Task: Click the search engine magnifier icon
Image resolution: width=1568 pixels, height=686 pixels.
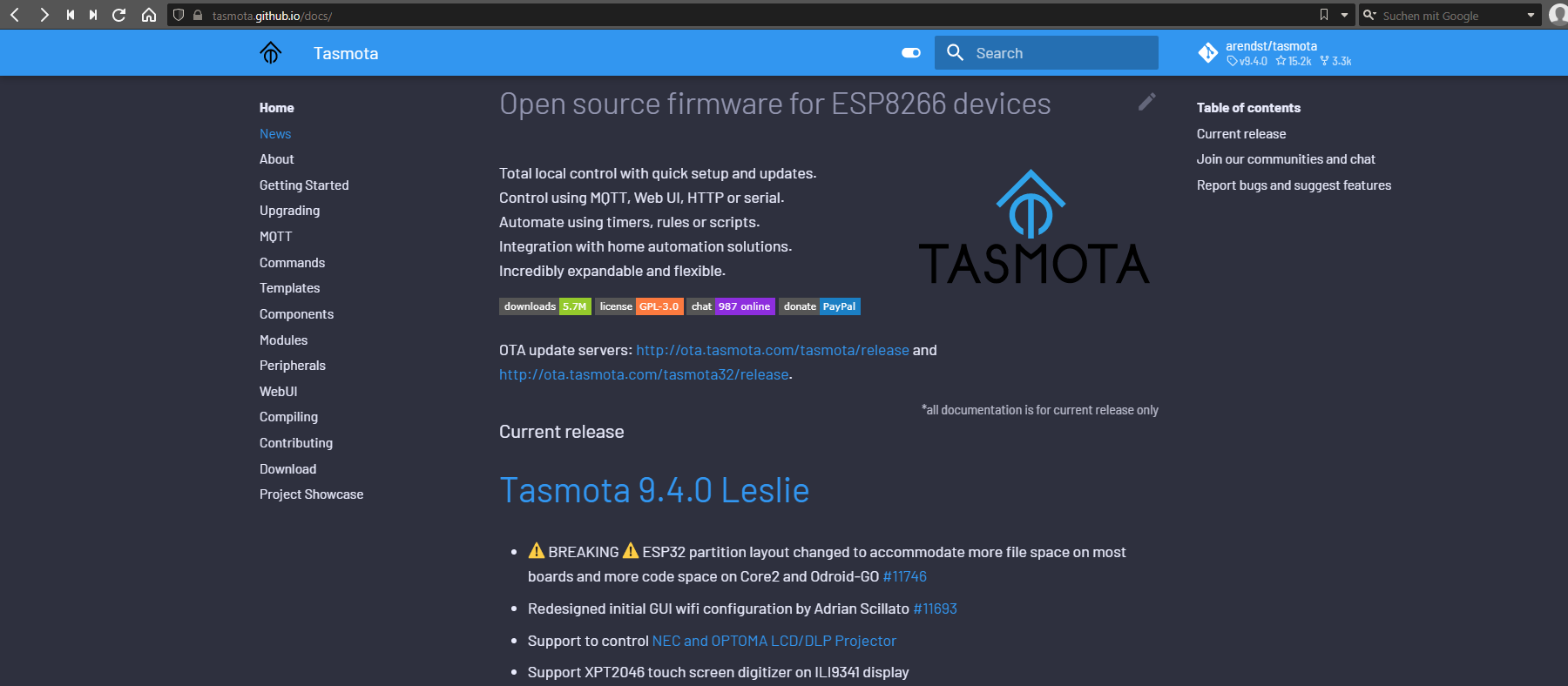Action: (1369, 15)
